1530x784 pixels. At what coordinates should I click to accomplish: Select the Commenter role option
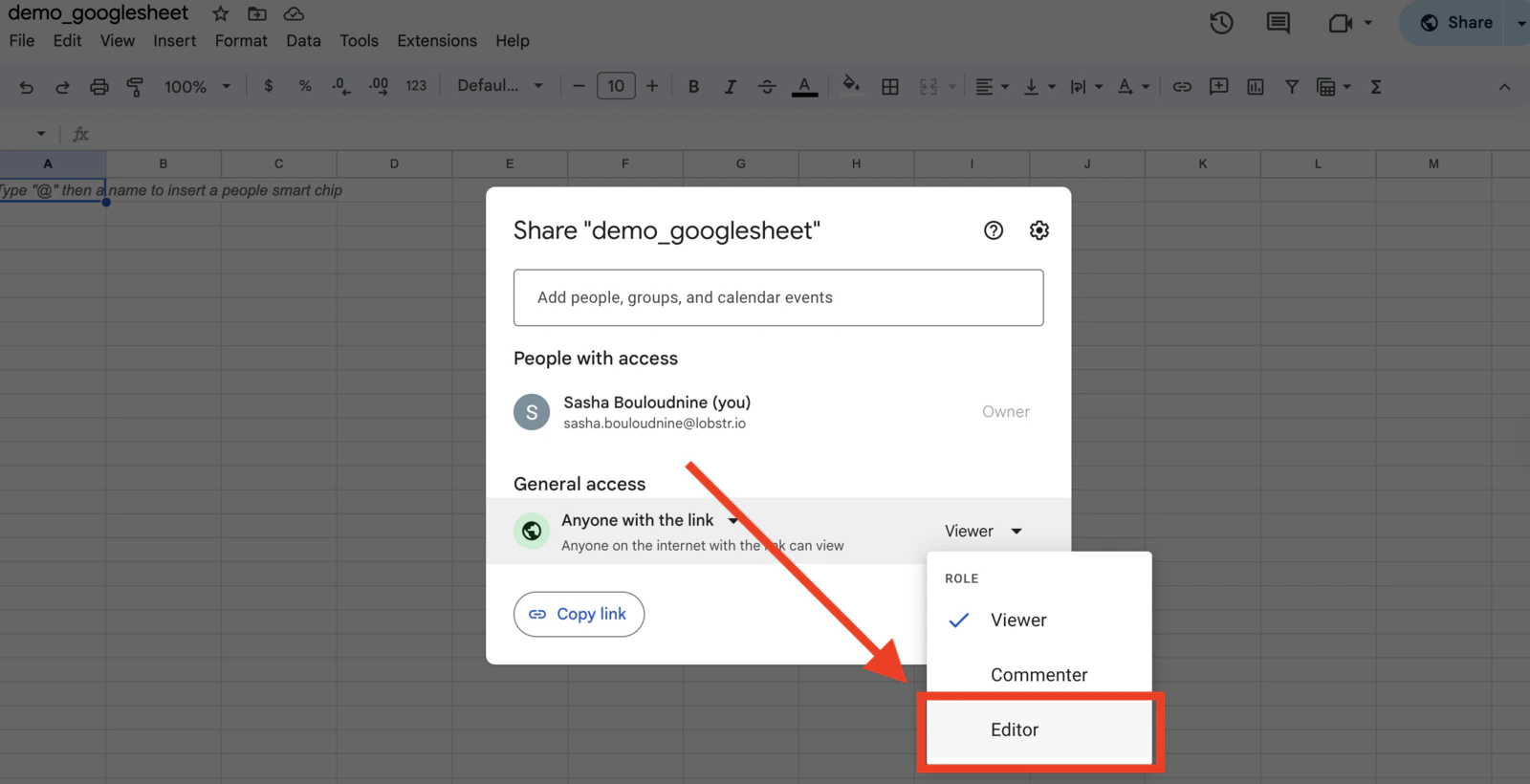pyautogui.click(x=1039, y=675)
